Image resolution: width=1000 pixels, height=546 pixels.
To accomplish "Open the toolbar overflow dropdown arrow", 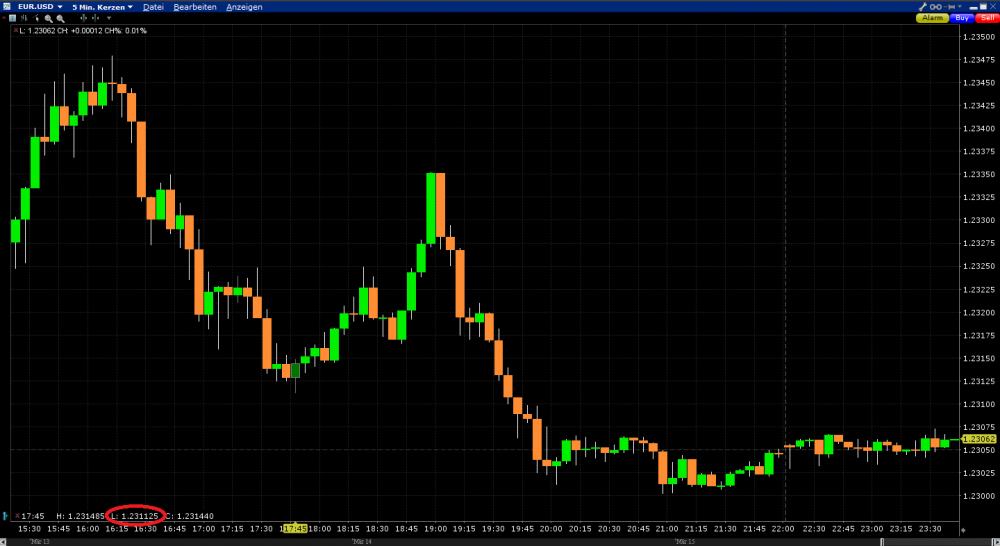I will coord(109,18).
